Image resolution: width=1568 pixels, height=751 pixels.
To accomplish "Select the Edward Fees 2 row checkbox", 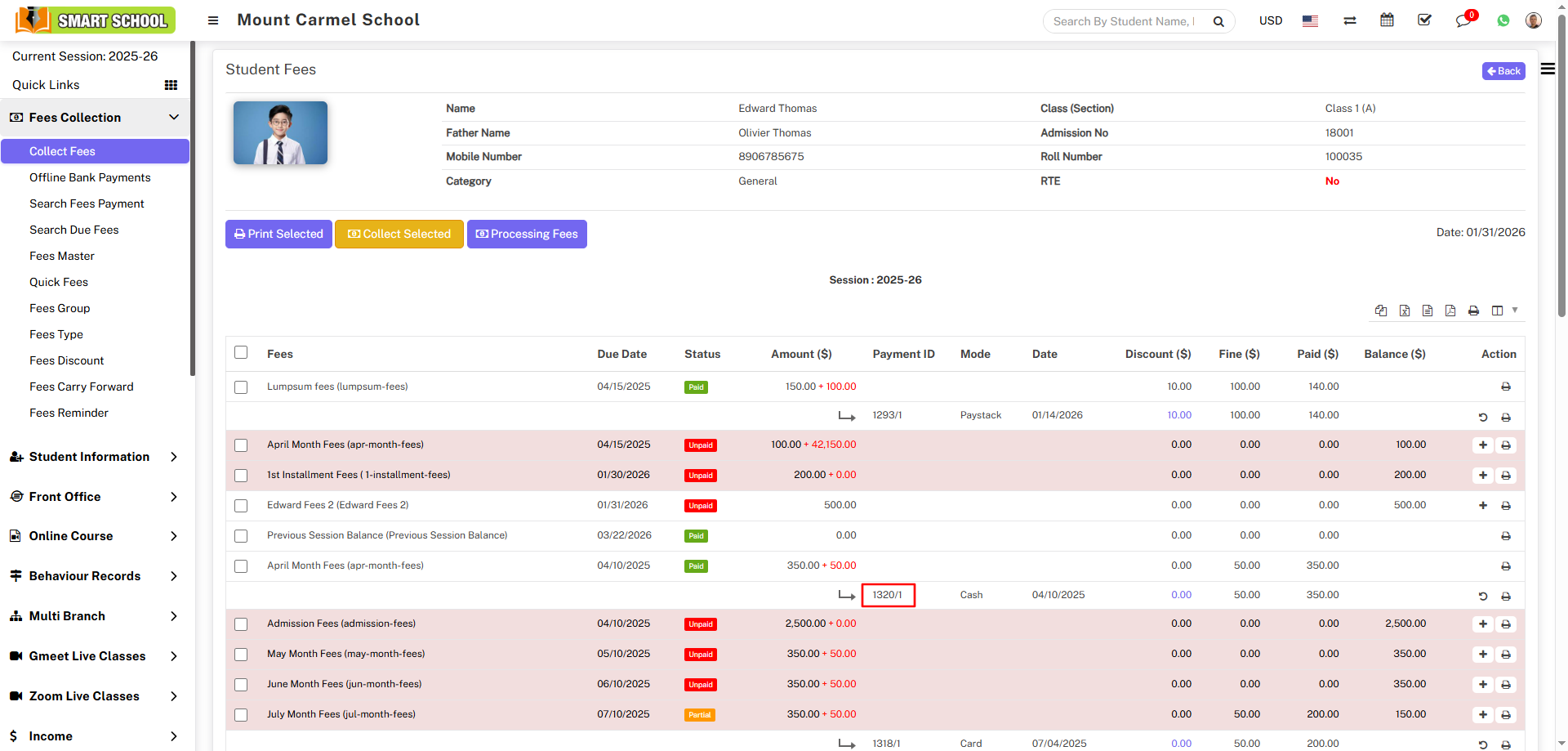I will click(x=241, y=506).
